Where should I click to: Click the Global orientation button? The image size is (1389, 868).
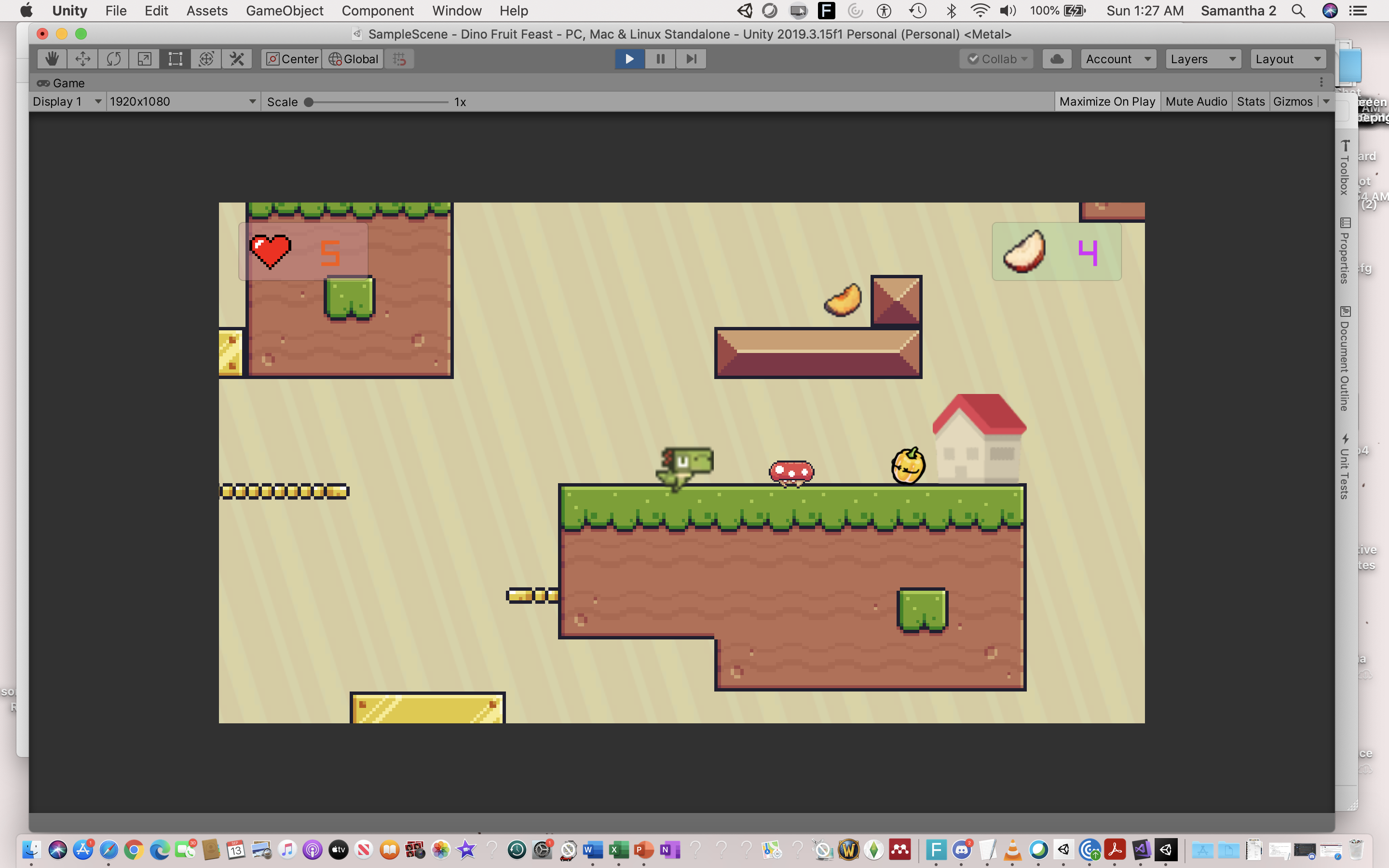point(353,58)
